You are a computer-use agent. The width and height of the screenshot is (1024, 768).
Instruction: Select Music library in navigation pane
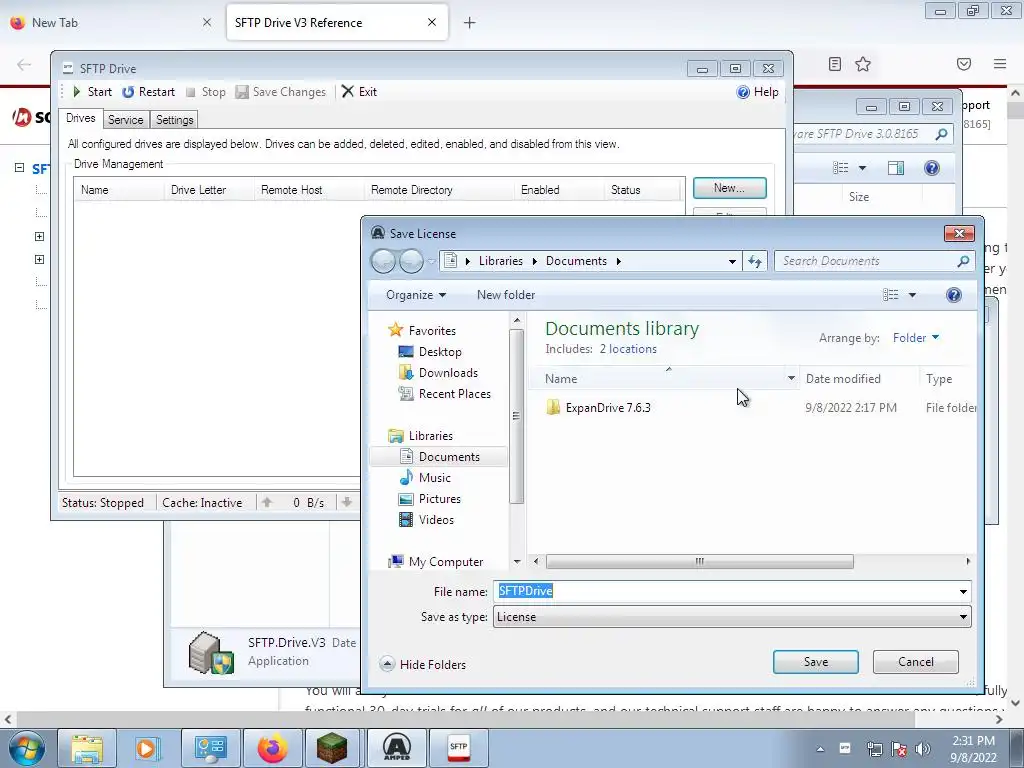click(425, 477)
